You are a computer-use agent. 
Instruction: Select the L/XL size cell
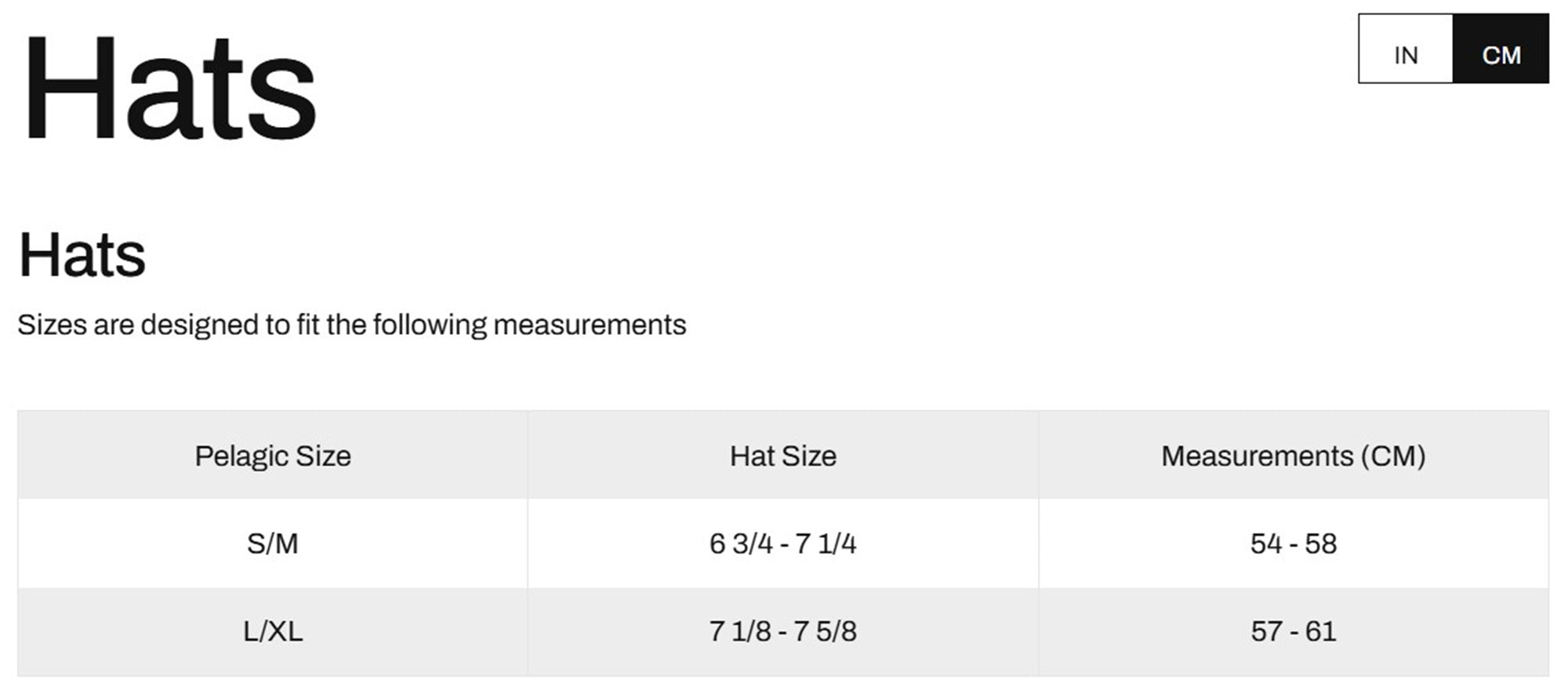(x=273, y=631)
